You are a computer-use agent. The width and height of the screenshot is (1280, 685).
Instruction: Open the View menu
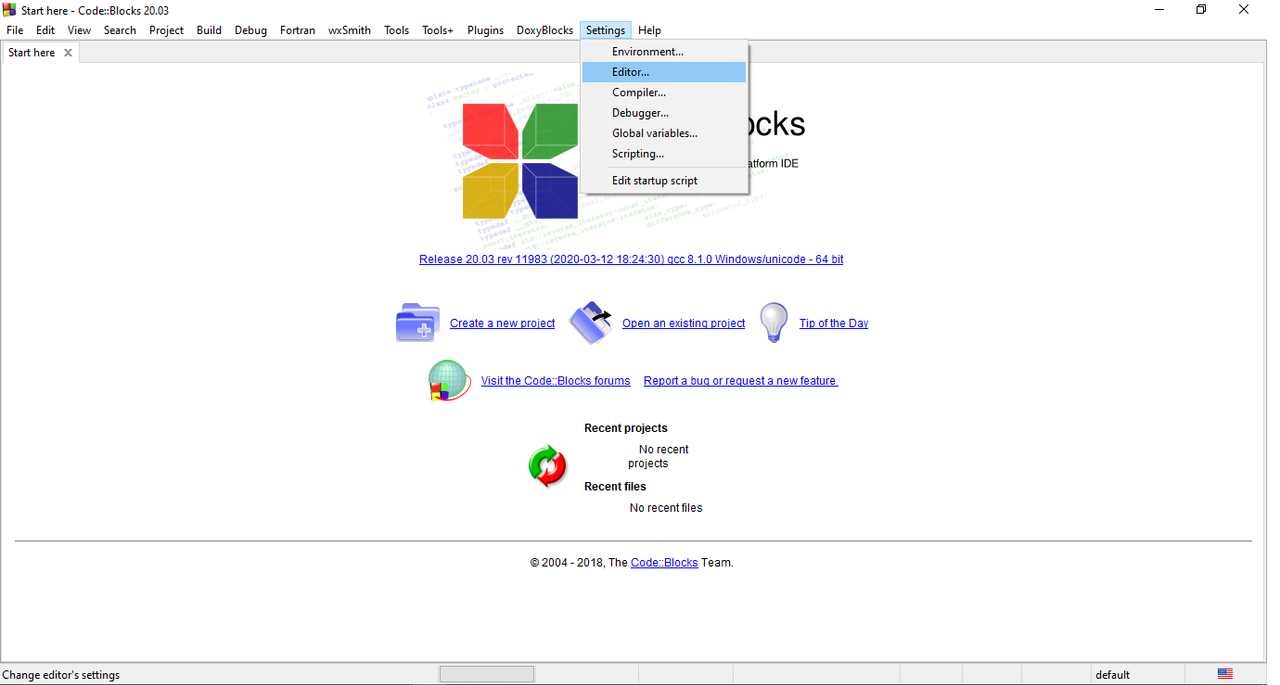(79, 30)
